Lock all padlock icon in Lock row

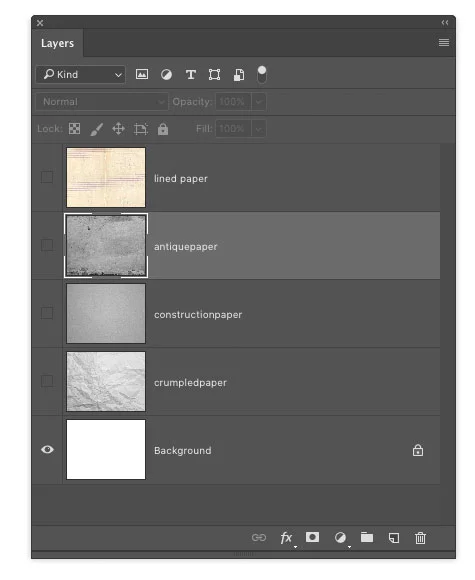pyautogui.click(x=163, y=129)
